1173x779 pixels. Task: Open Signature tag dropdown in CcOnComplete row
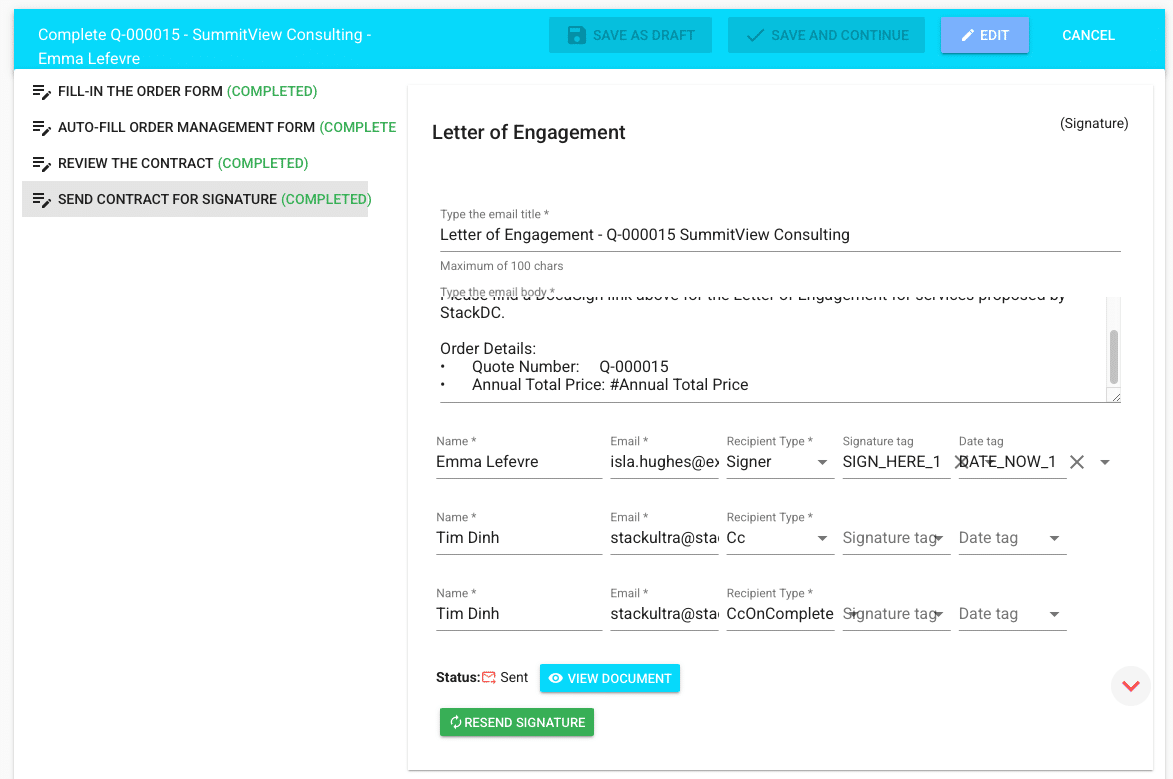pos(940,614)
